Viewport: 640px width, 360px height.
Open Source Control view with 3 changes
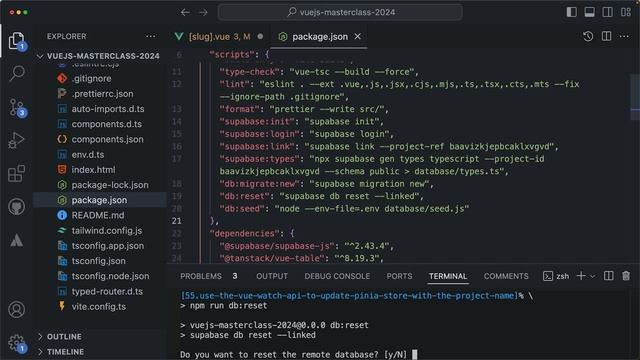pyautogui.click(x=17, y=107)
